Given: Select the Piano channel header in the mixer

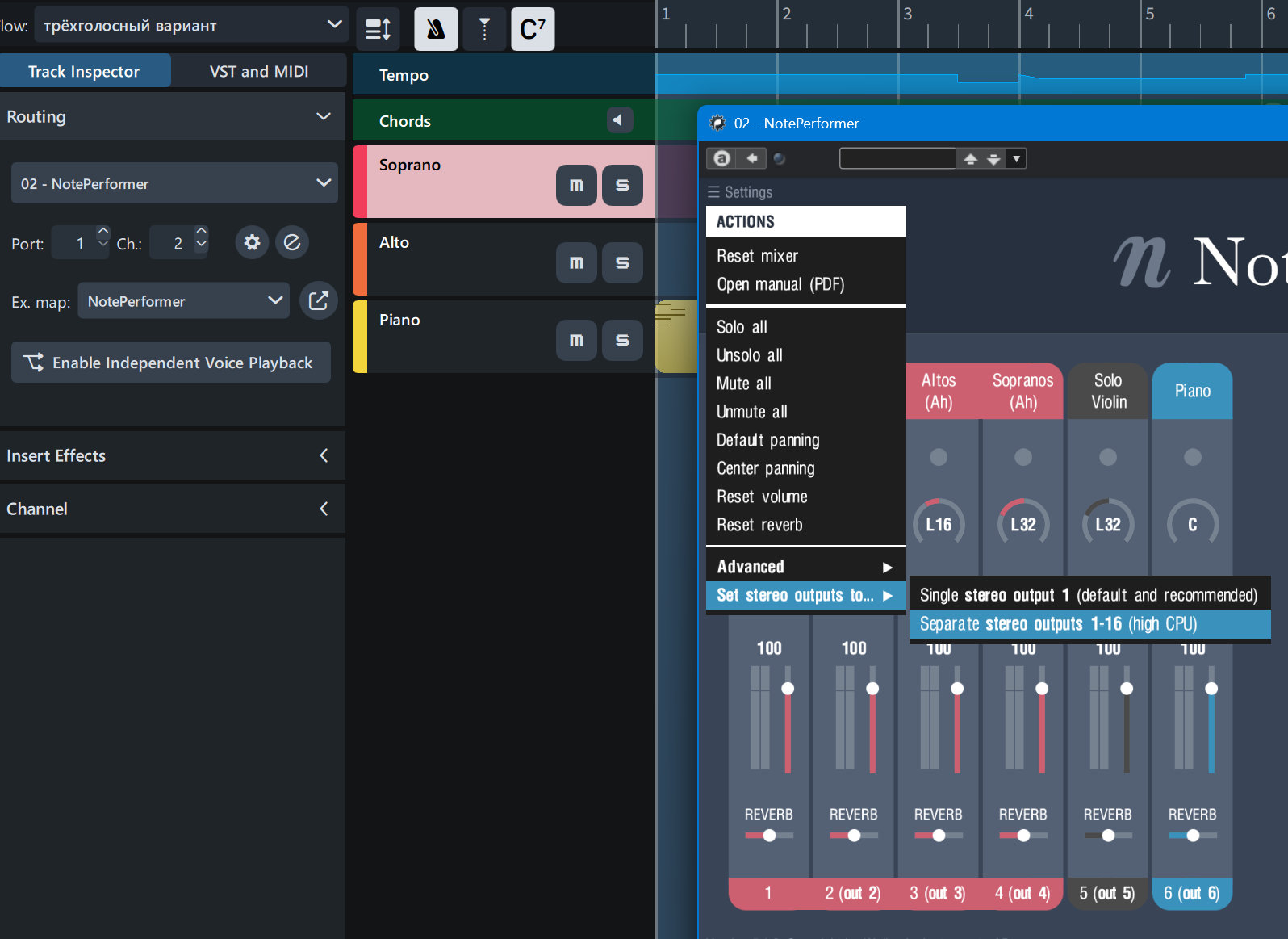Looking at the screenshot, I should [x=1193, y=391].
